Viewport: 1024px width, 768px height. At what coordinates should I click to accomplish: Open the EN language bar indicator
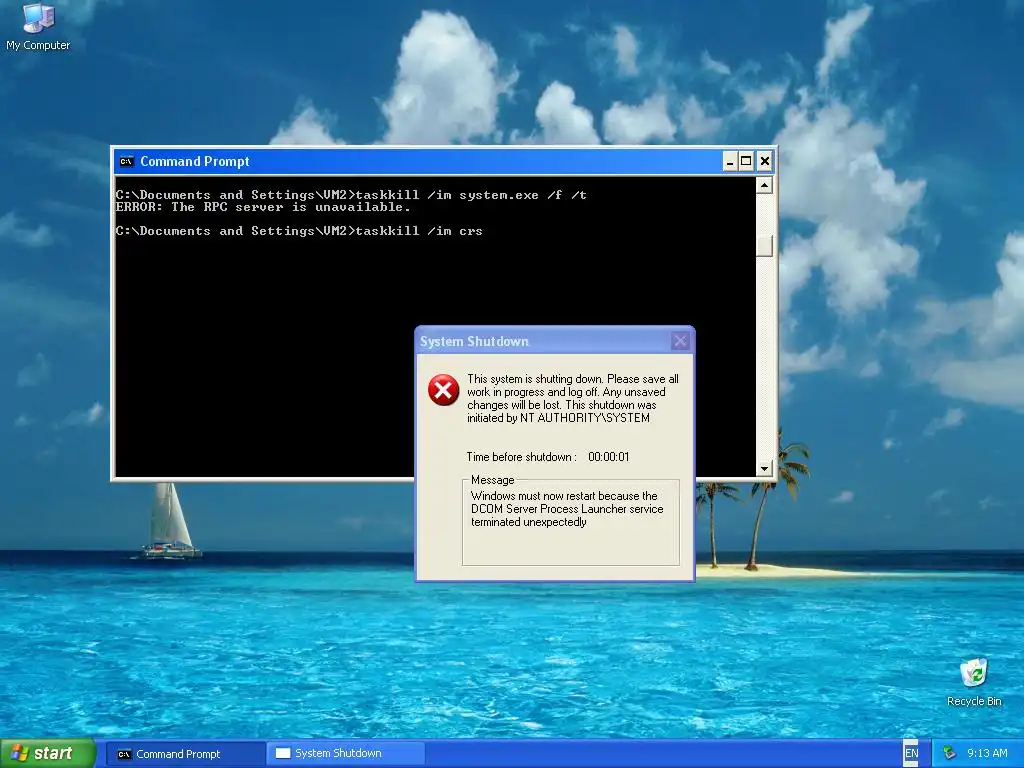pos(911,753)
